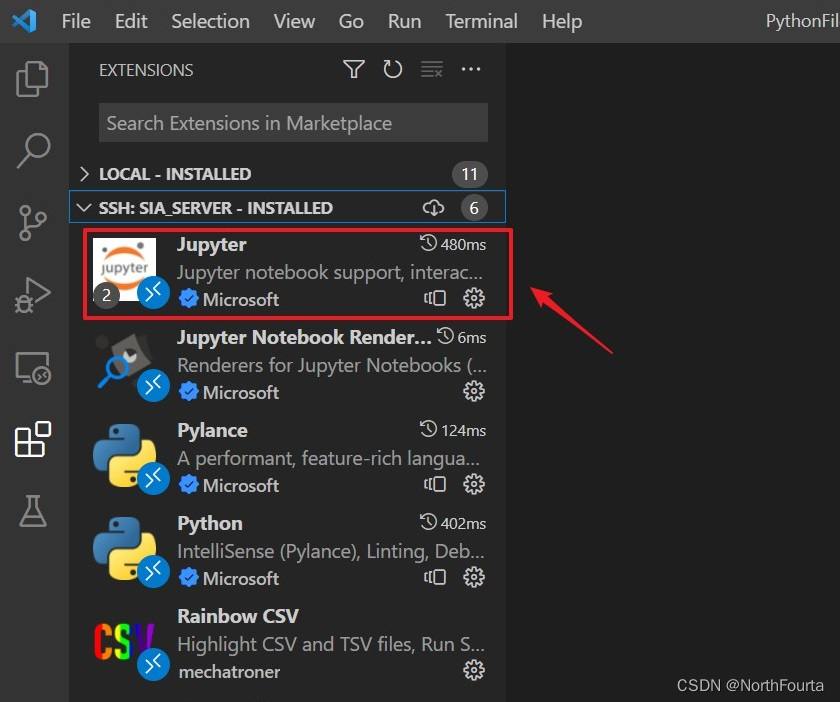This screenshot has width=840, height=702.
Task: Click Jupyter Notebook Renderers 6ms activation time
Action: (461, 337)
